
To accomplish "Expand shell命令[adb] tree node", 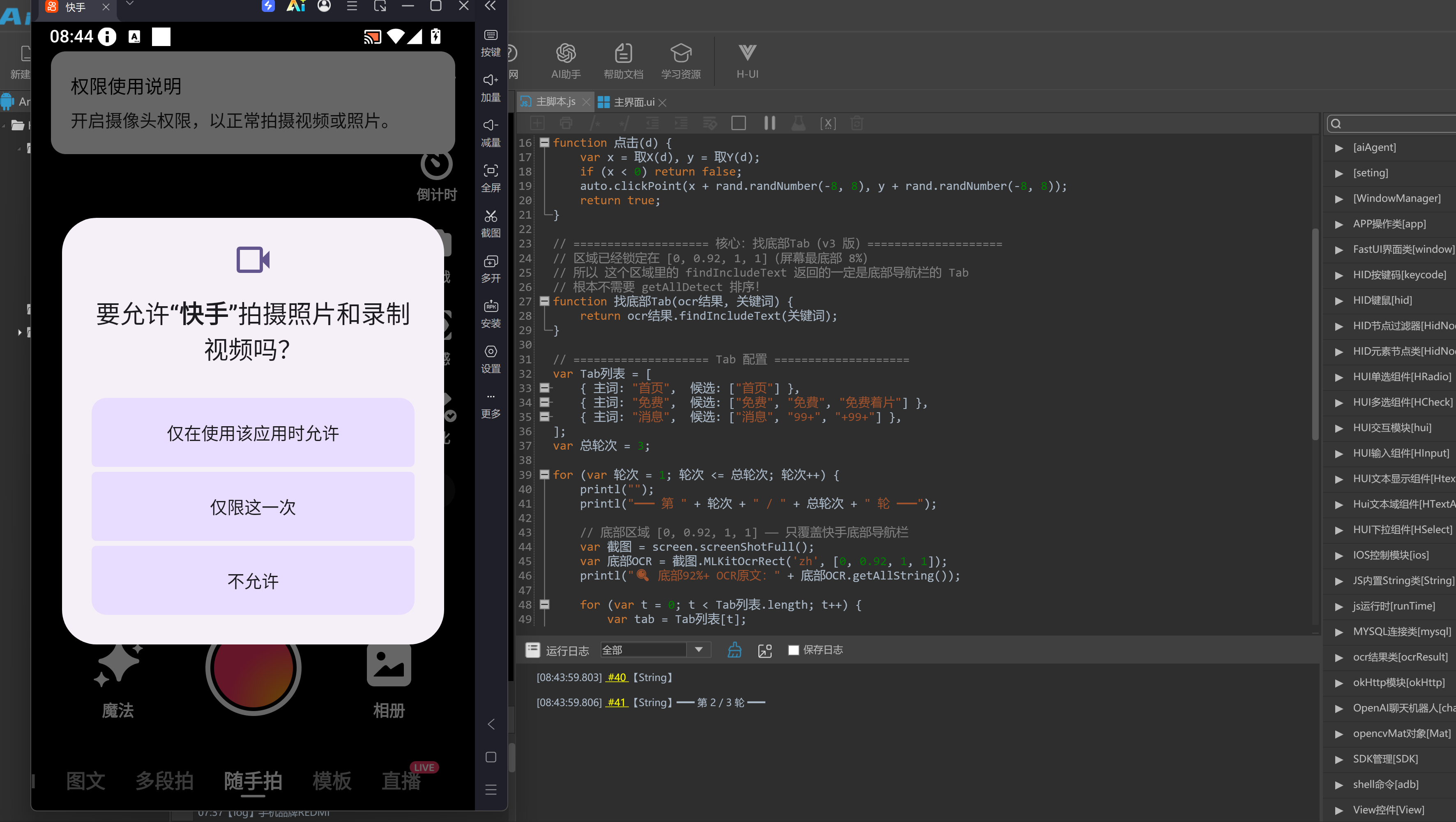I will (1339, 785).
